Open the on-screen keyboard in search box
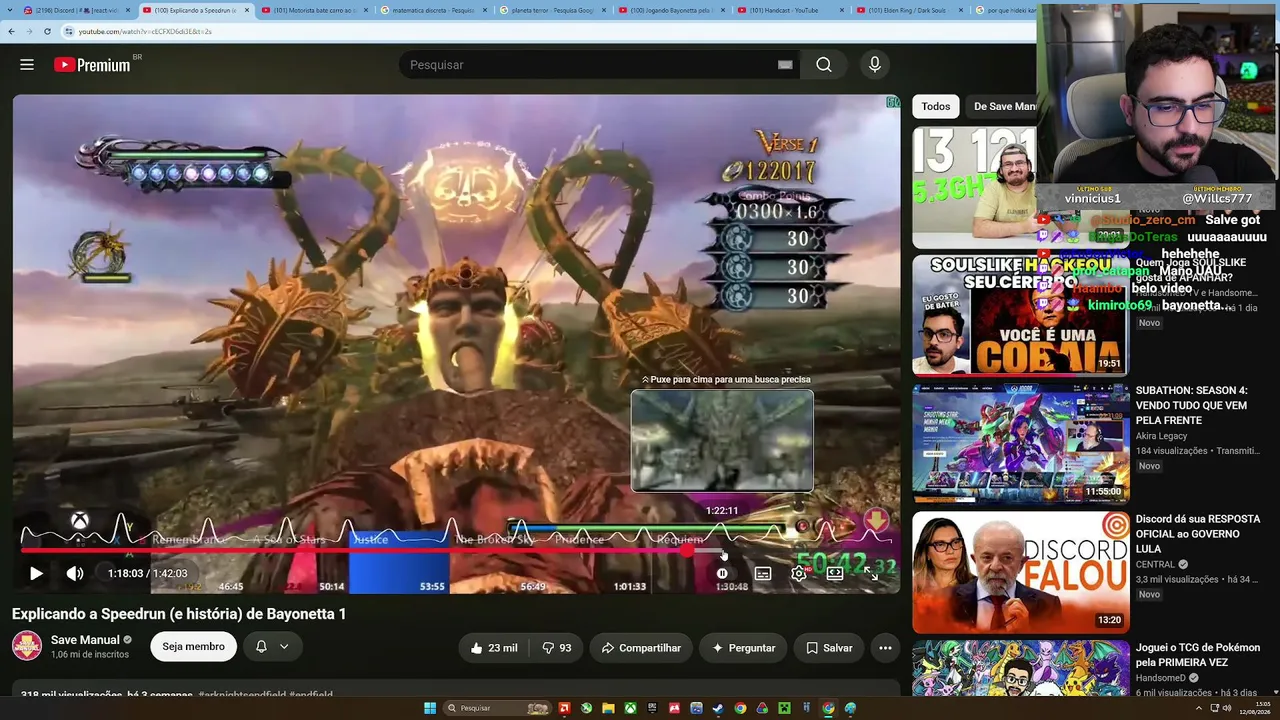This screenshot has height=720, width=1280. point(785,65)
